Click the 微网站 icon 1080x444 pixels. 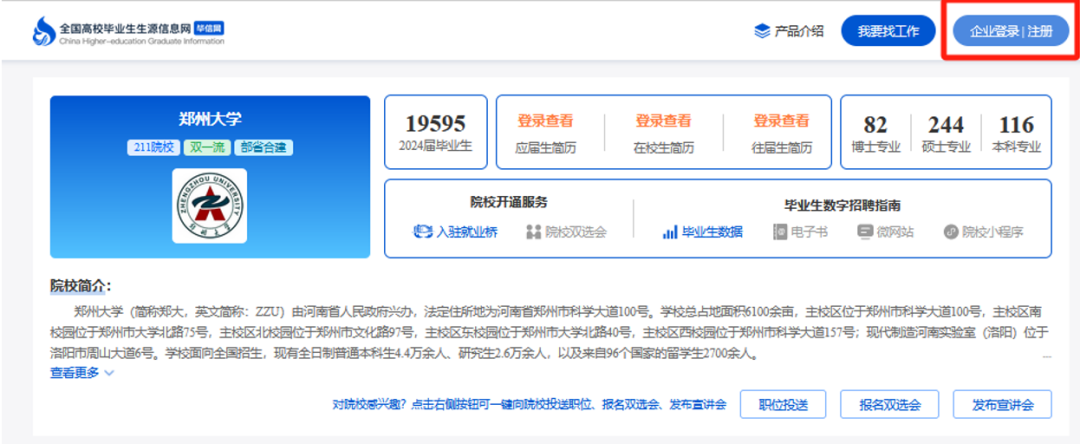pyautogui.click(x=865, y=232)
